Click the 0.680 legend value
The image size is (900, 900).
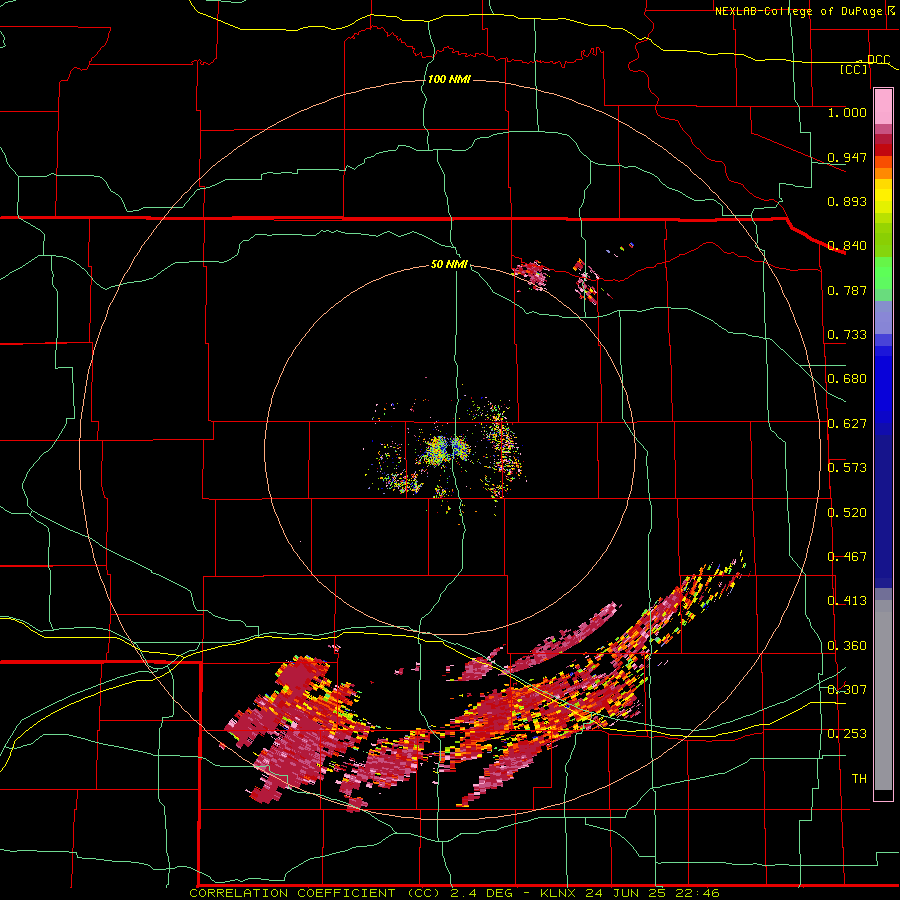[x=847, y=379]
